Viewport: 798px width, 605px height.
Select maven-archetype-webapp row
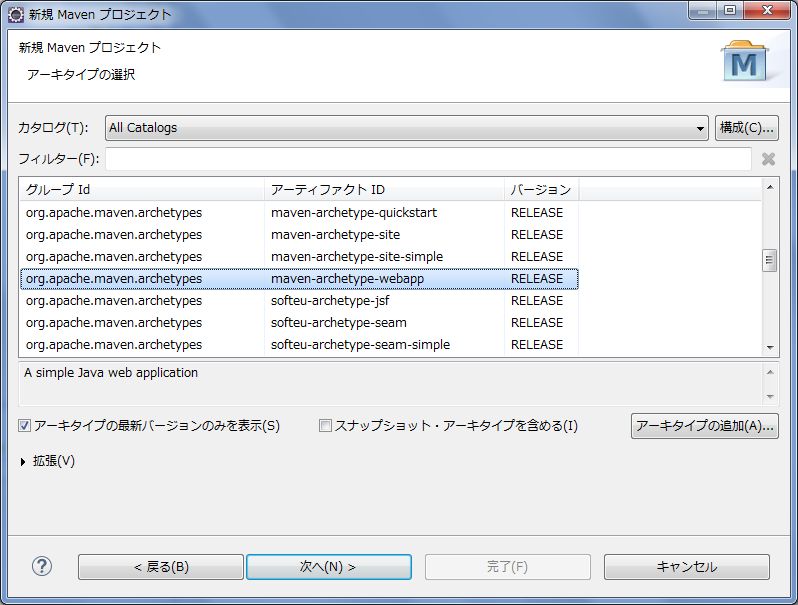coord(299,279)
